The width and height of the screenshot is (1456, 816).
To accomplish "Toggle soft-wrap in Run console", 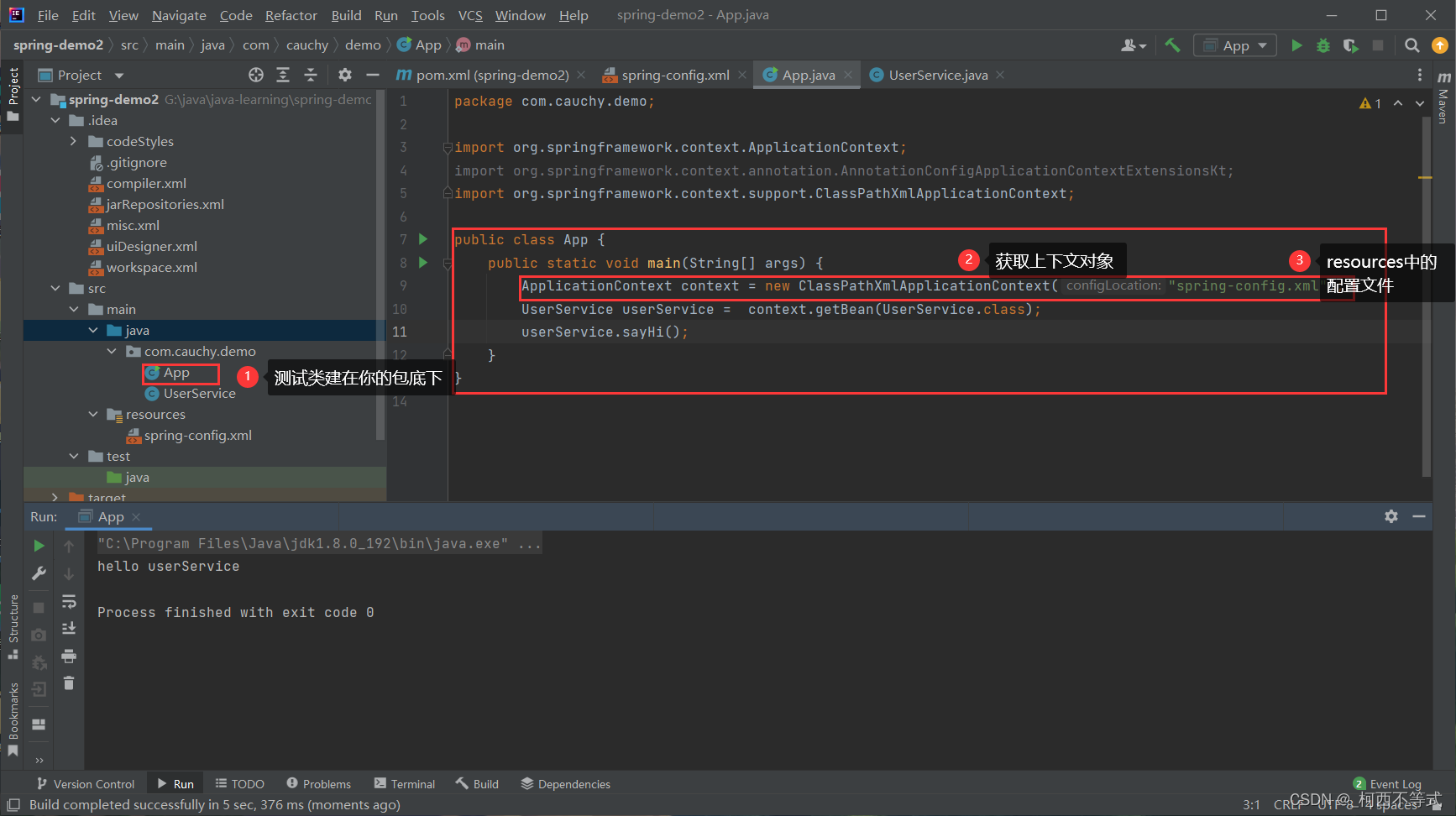I will (x=69, y=601).
